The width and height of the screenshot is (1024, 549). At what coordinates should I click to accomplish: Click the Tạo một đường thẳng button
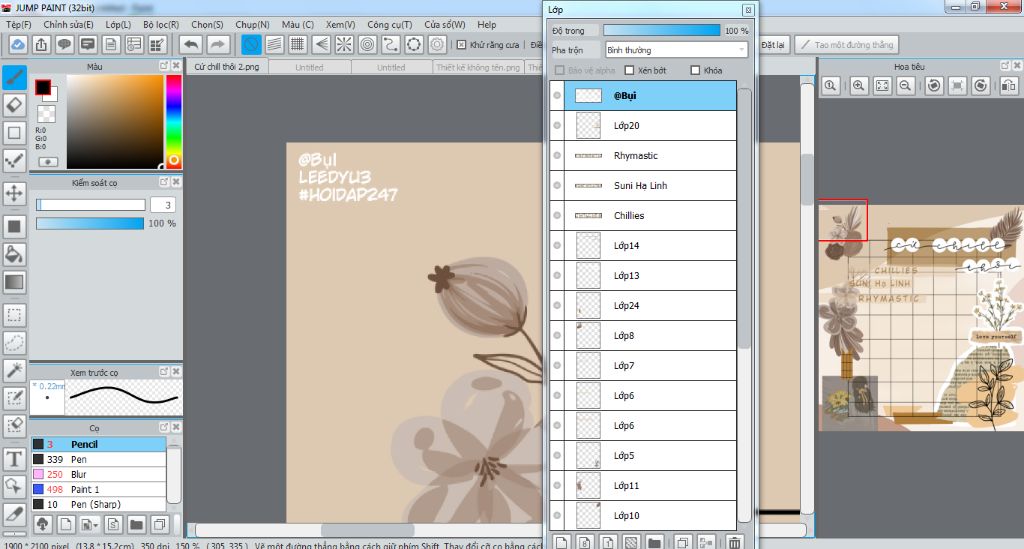tap(847, 44)
